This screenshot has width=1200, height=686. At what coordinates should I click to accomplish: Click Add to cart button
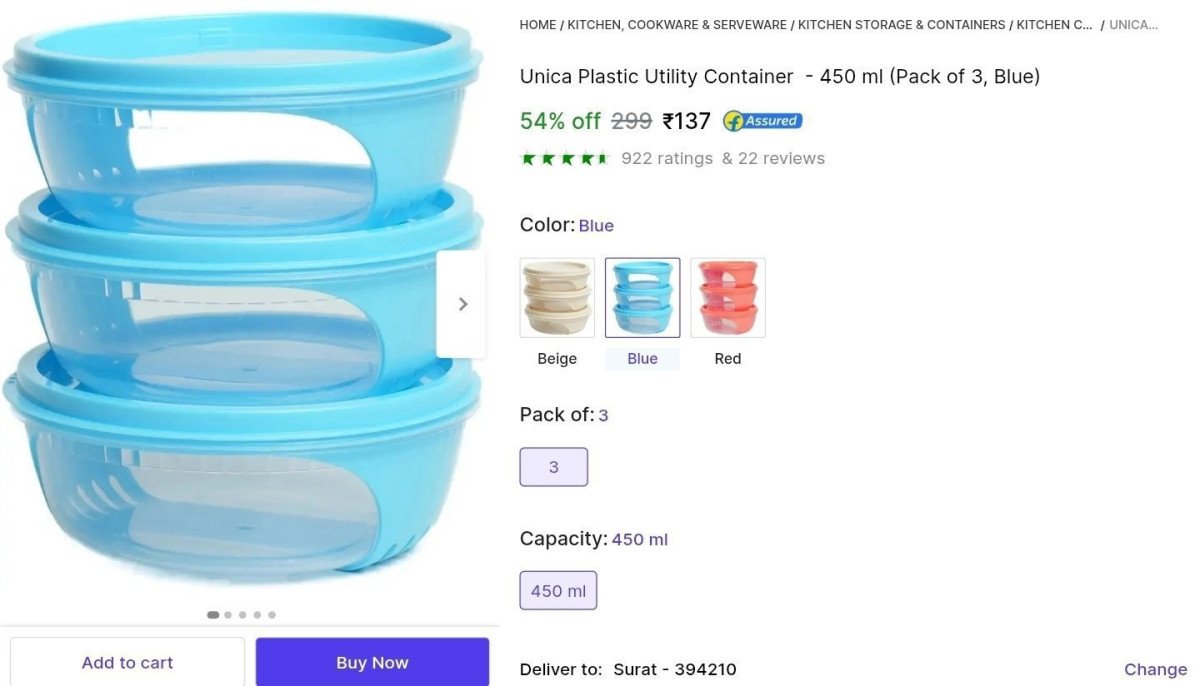point(127,662)
